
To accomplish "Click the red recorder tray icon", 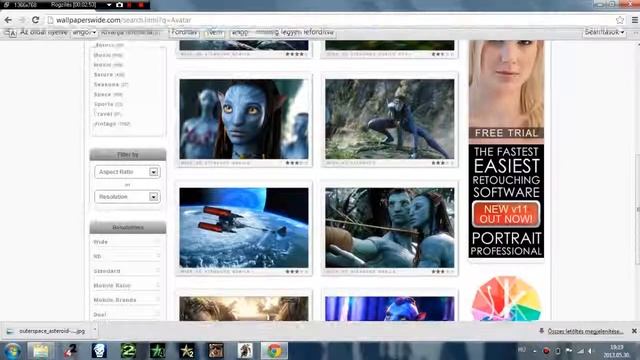I will [546, 351].
